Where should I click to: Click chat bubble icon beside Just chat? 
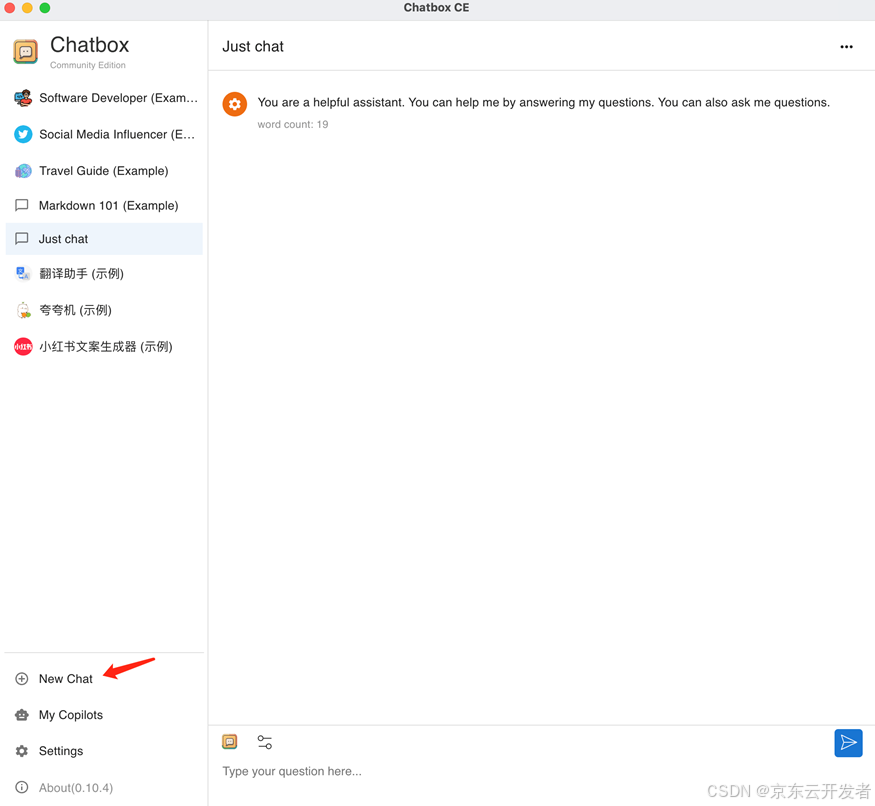[x=22, y=239]
